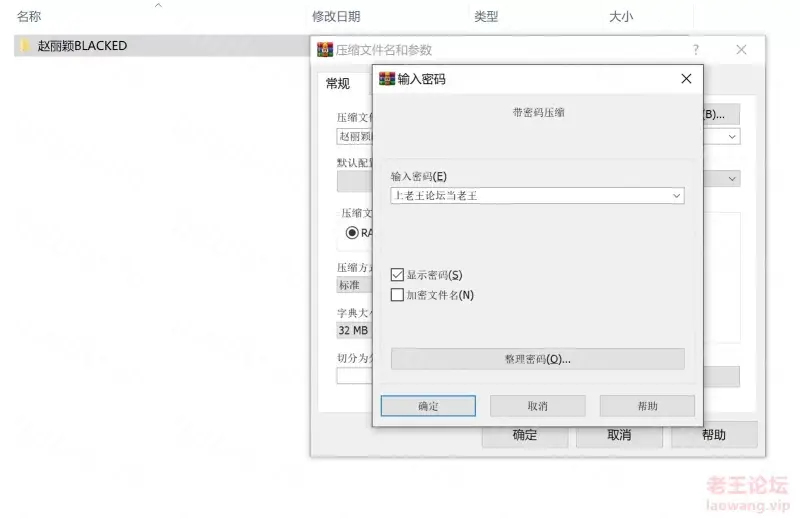Sort by the 修改日期 column header
This screenshot has width=800, height=518.
pos(336,17)
